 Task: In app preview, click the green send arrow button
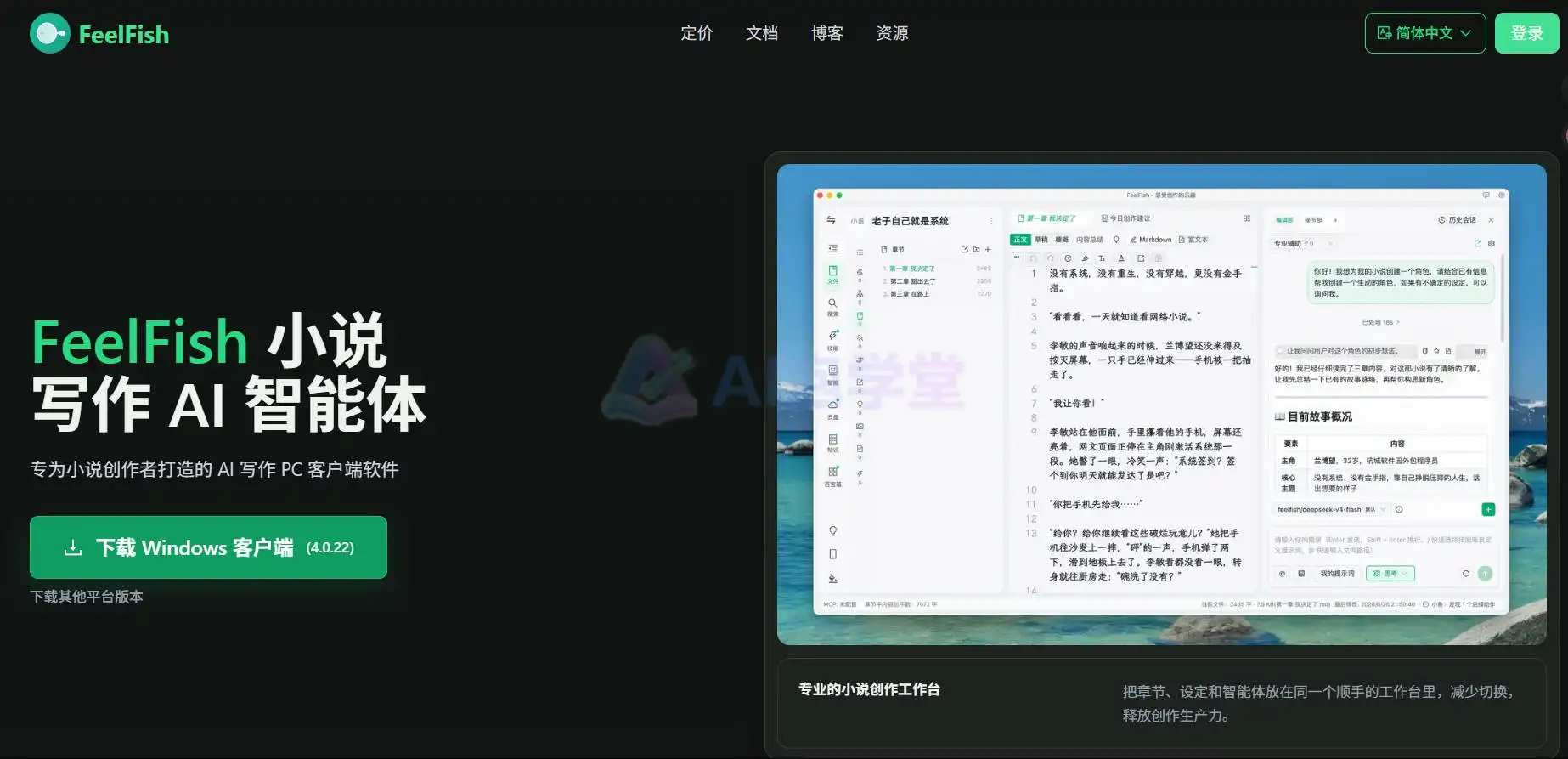(x=1485, y=574)
